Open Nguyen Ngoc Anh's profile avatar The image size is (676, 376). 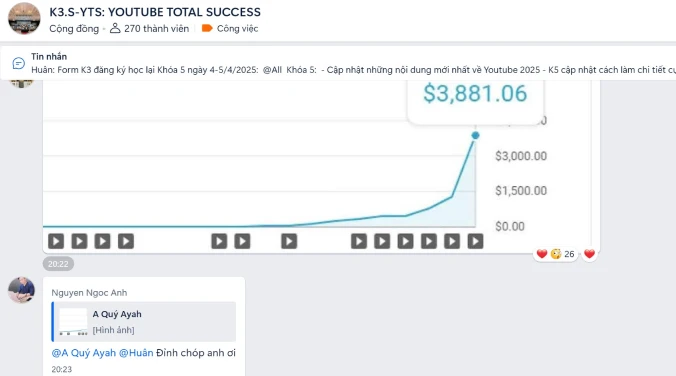pos(21,290)
